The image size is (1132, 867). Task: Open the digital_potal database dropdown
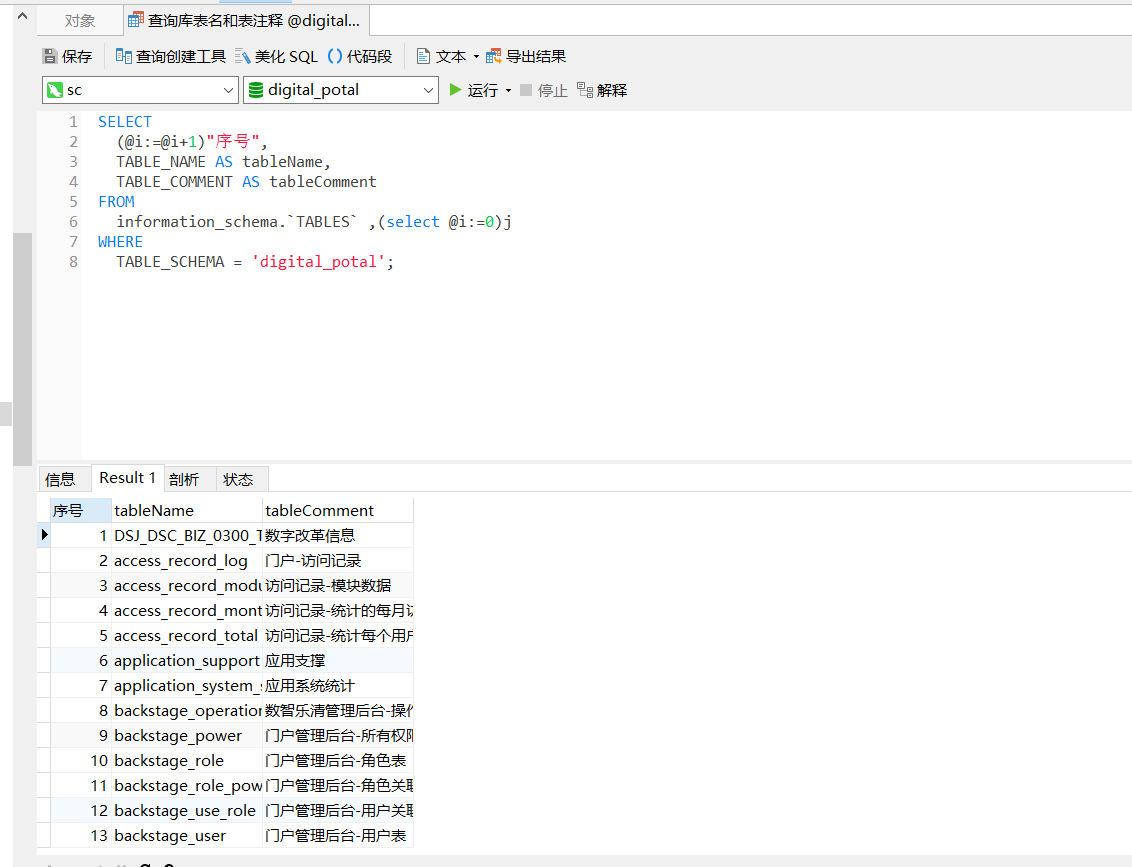(x=430, y=89)
